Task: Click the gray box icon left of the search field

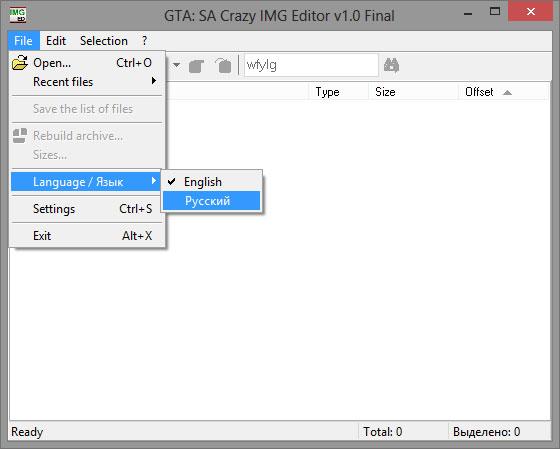Action: click(223, 65)
